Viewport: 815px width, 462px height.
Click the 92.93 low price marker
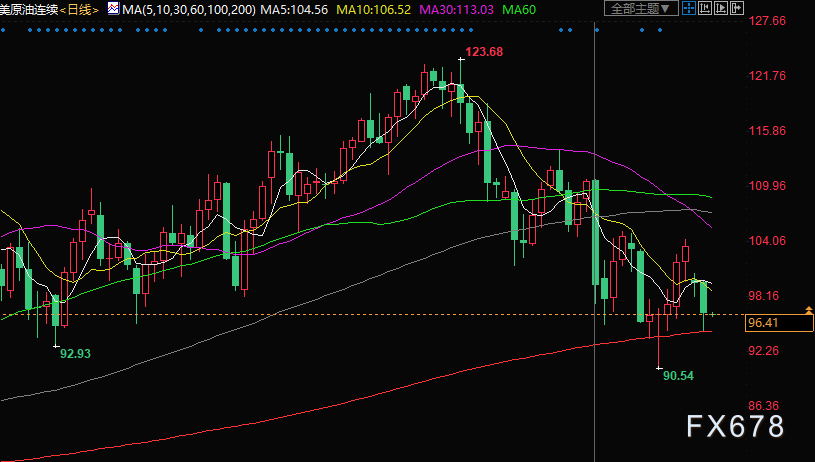(x=75, y=353)
